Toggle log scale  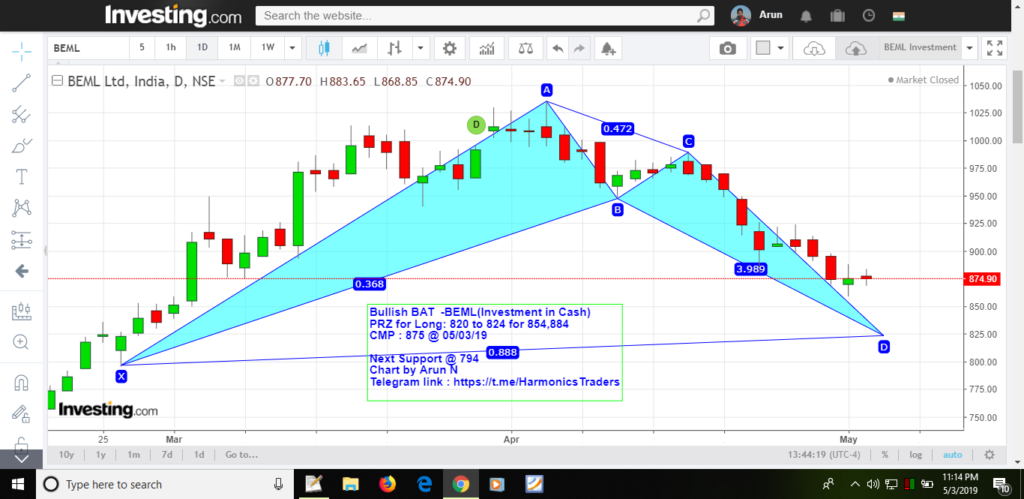pyautogui.click(x=916, y=455)
